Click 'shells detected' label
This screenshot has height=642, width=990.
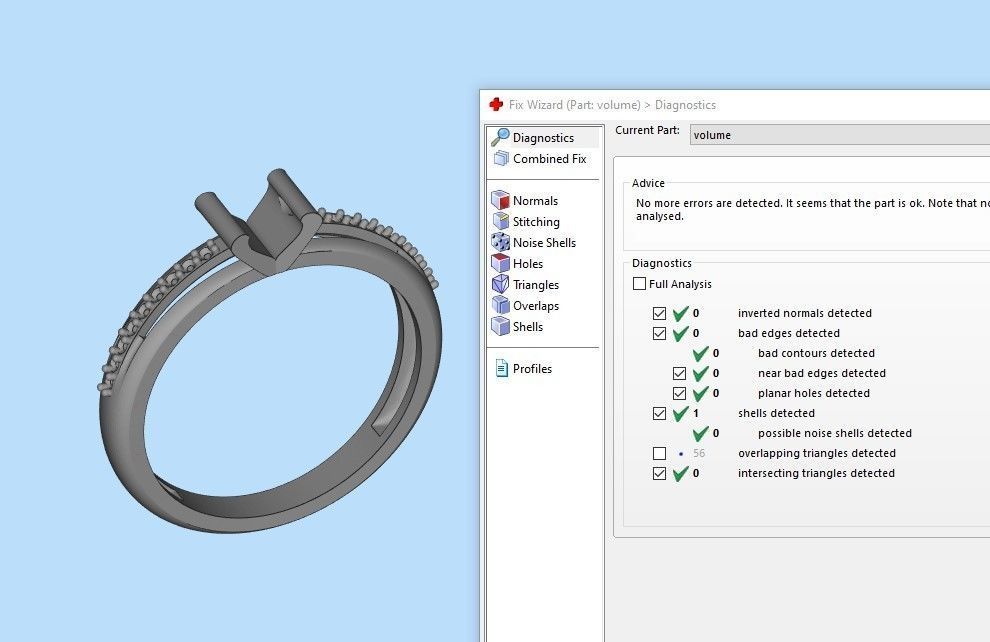776,413
